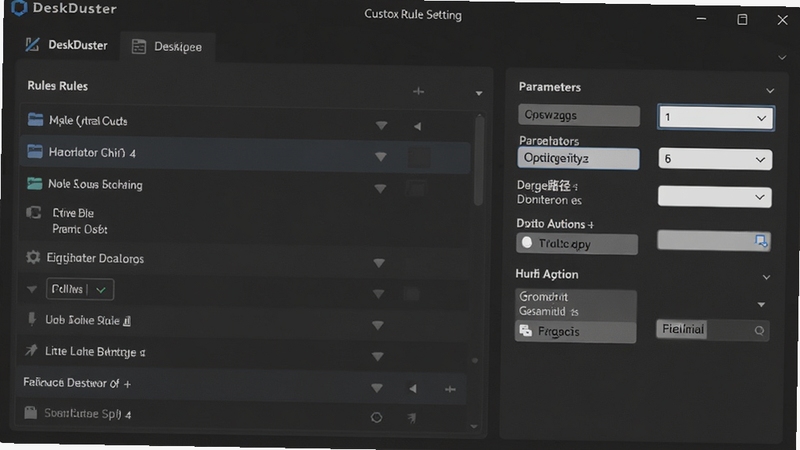Toggle the circle icon in Soastlurtae Spl row
Screen dimensions: 800x450
pos(376,418)
